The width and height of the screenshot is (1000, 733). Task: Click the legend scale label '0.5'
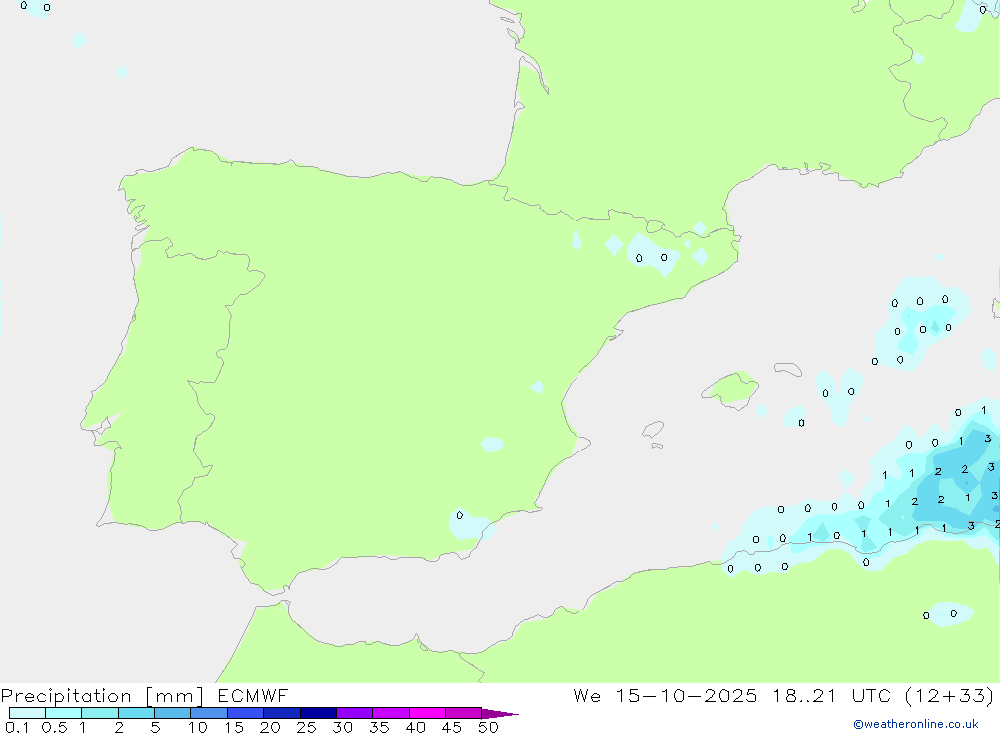coord(54,727)
